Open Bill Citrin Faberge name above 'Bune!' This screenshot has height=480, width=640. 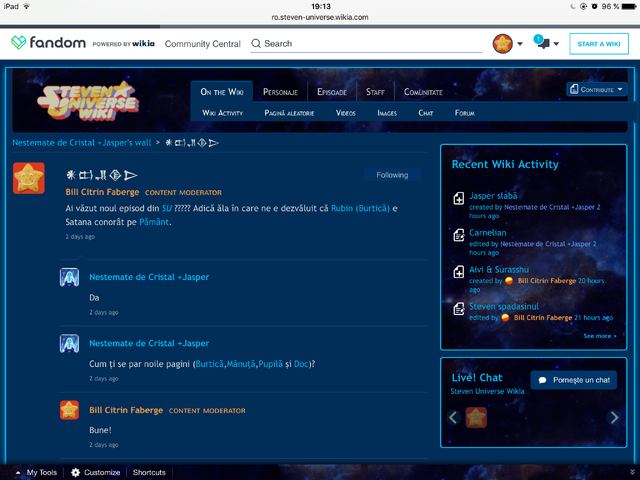[126, 410]
